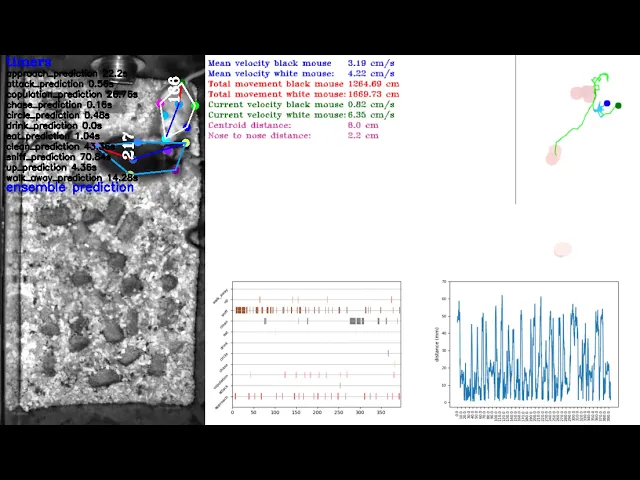Select 'up_prediction 4.36s' timer line
Screen dimensions: 640x480
coord(51,167)
